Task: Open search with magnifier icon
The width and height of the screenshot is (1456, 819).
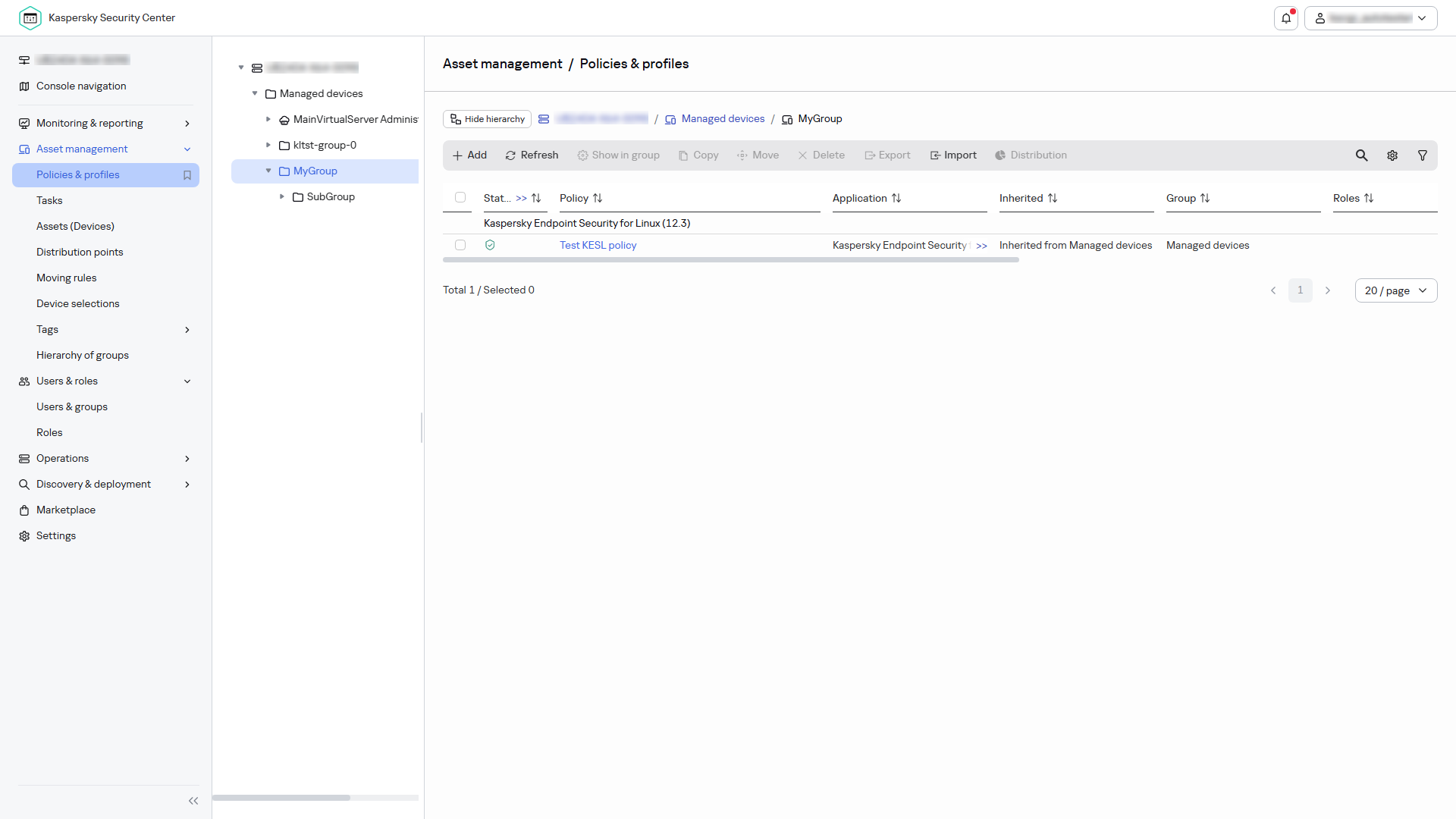Action: [x=1362, y=155]
